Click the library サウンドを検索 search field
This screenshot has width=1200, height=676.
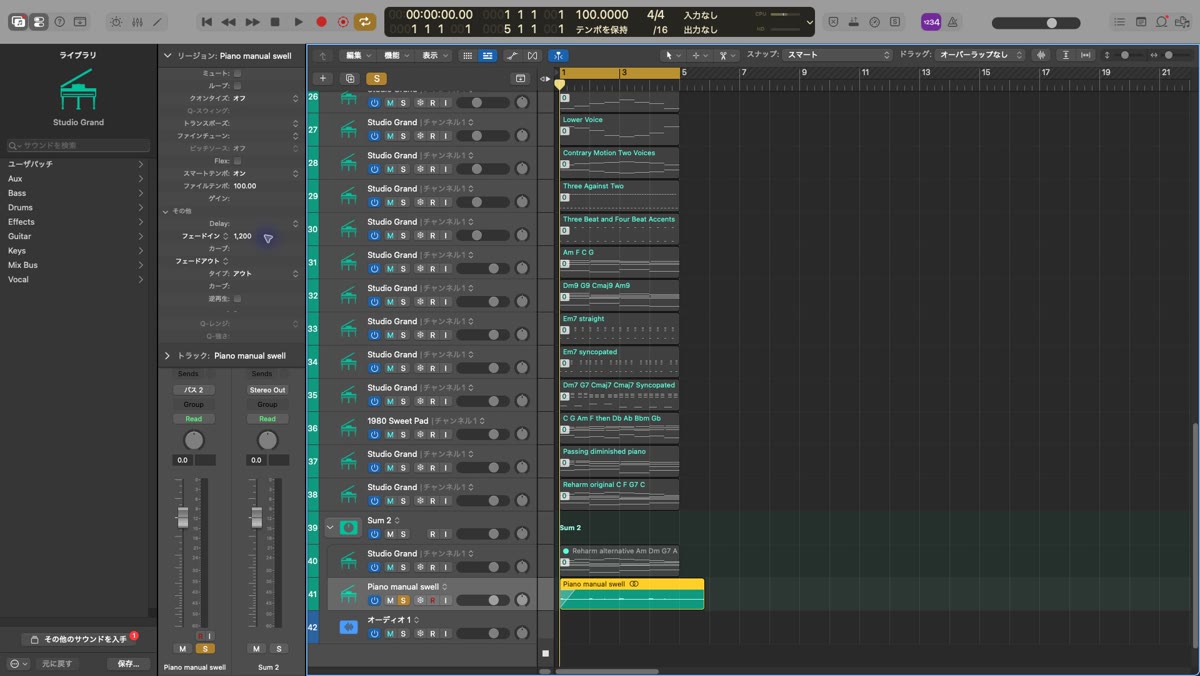point(78,145)
